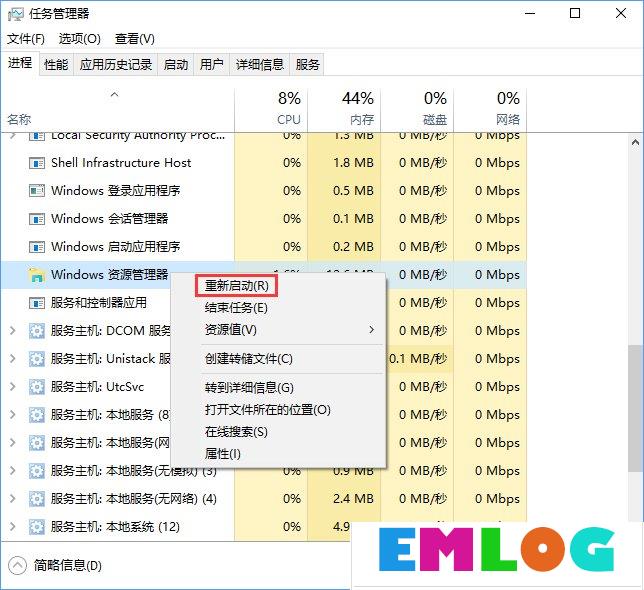
Task: Select the 进程 tab
Action: point(20,63)
